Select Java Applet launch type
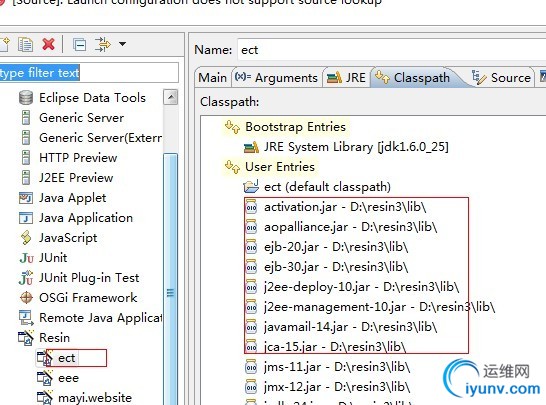This screenshot has width=546, height=405. [x=72, y=198]
